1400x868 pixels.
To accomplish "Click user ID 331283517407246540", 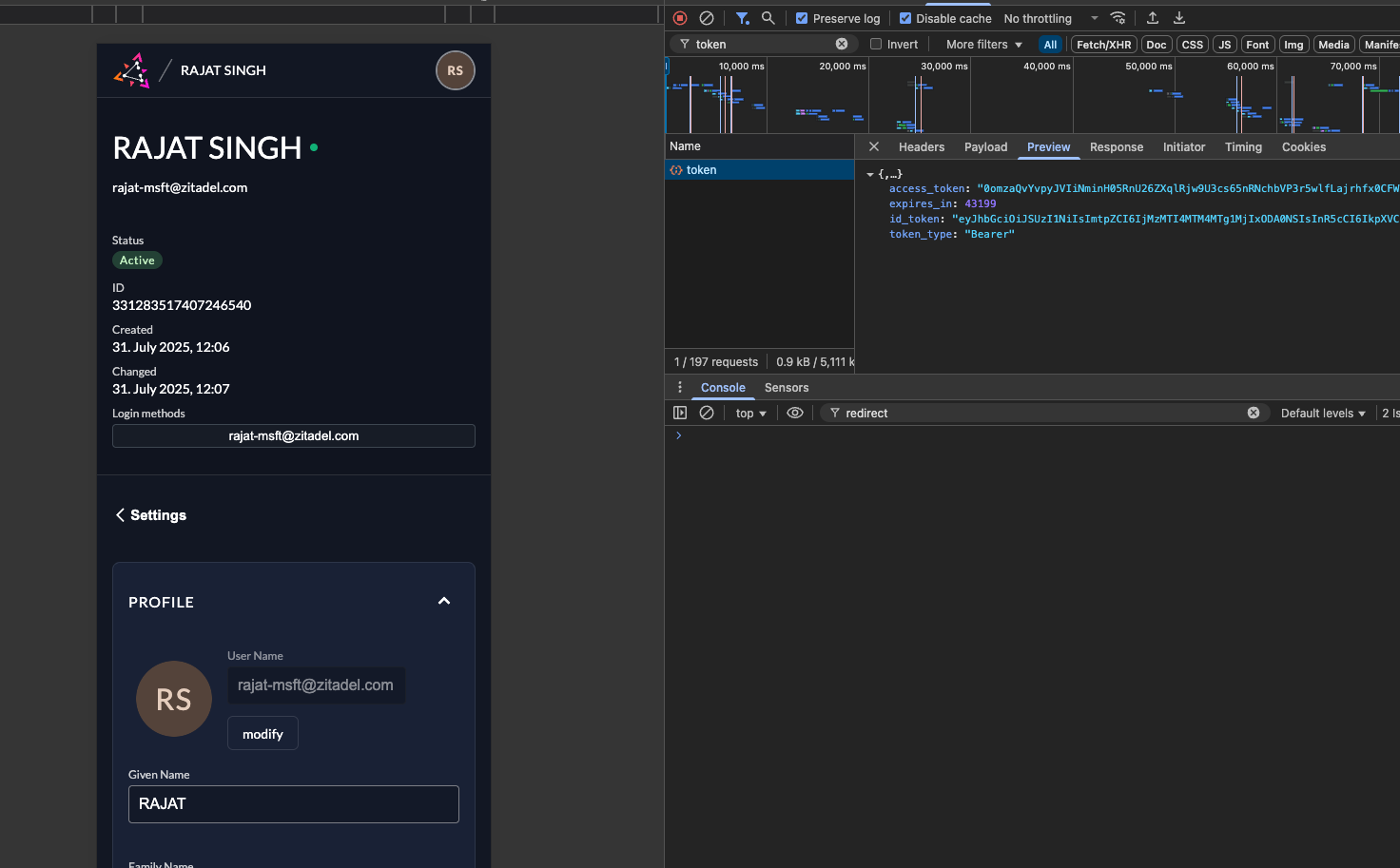I will (182, 305).
